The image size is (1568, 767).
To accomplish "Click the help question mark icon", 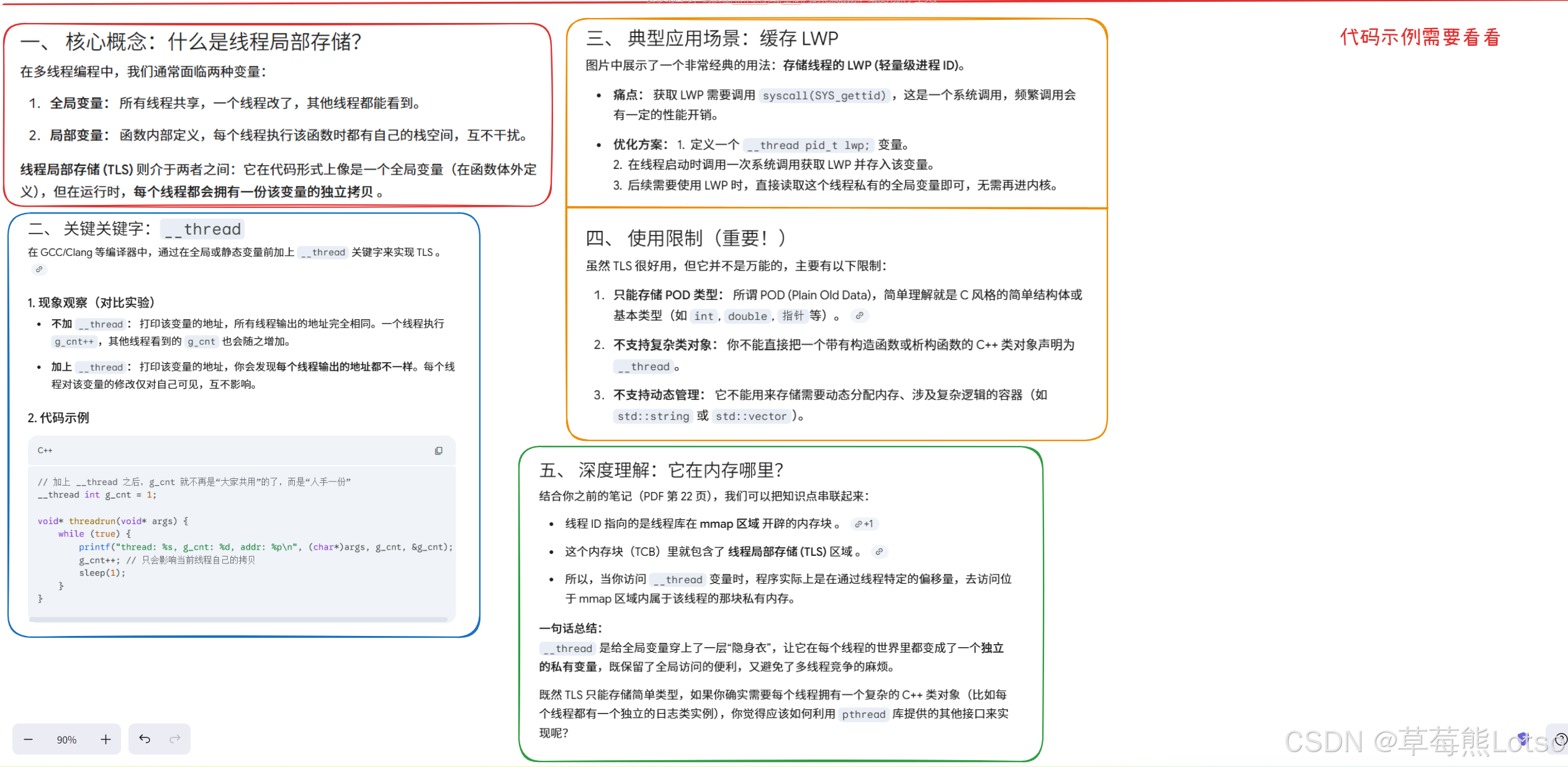I will (1561, 739).
